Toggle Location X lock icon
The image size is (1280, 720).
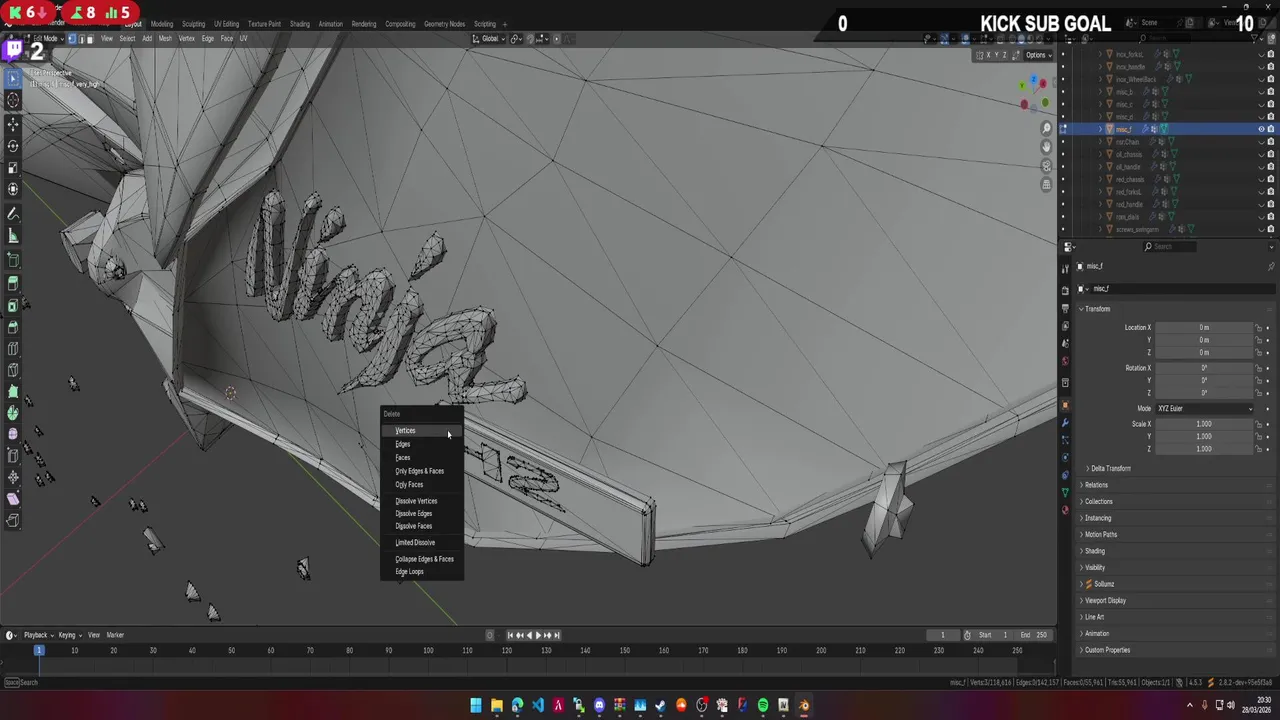click(x=1259, y=328)
